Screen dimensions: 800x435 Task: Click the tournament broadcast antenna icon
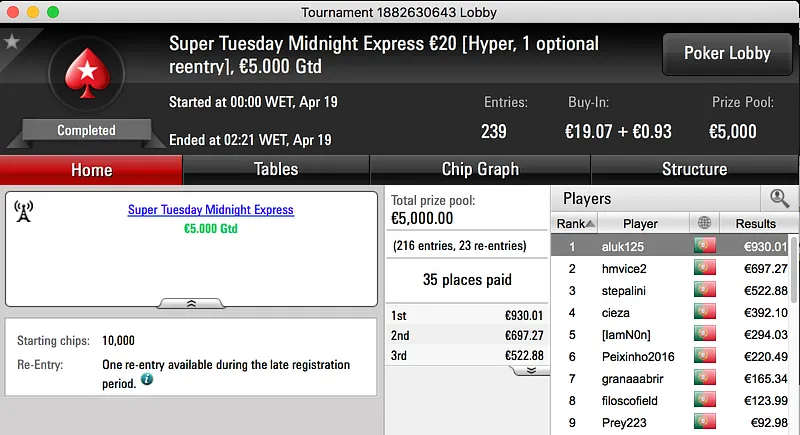pos(24,211)
